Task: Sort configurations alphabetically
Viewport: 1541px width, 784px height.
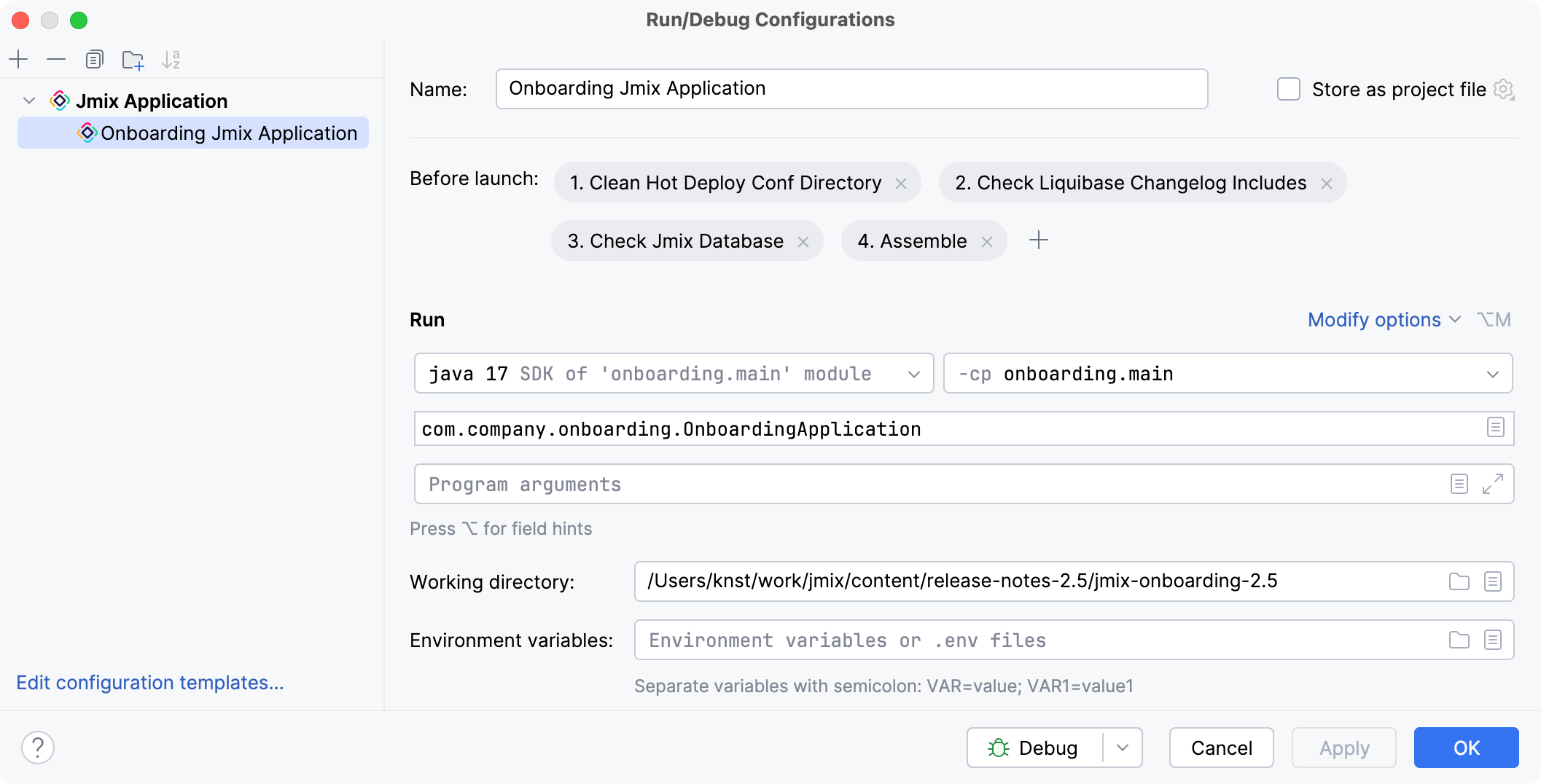Action: coord(171,59)
